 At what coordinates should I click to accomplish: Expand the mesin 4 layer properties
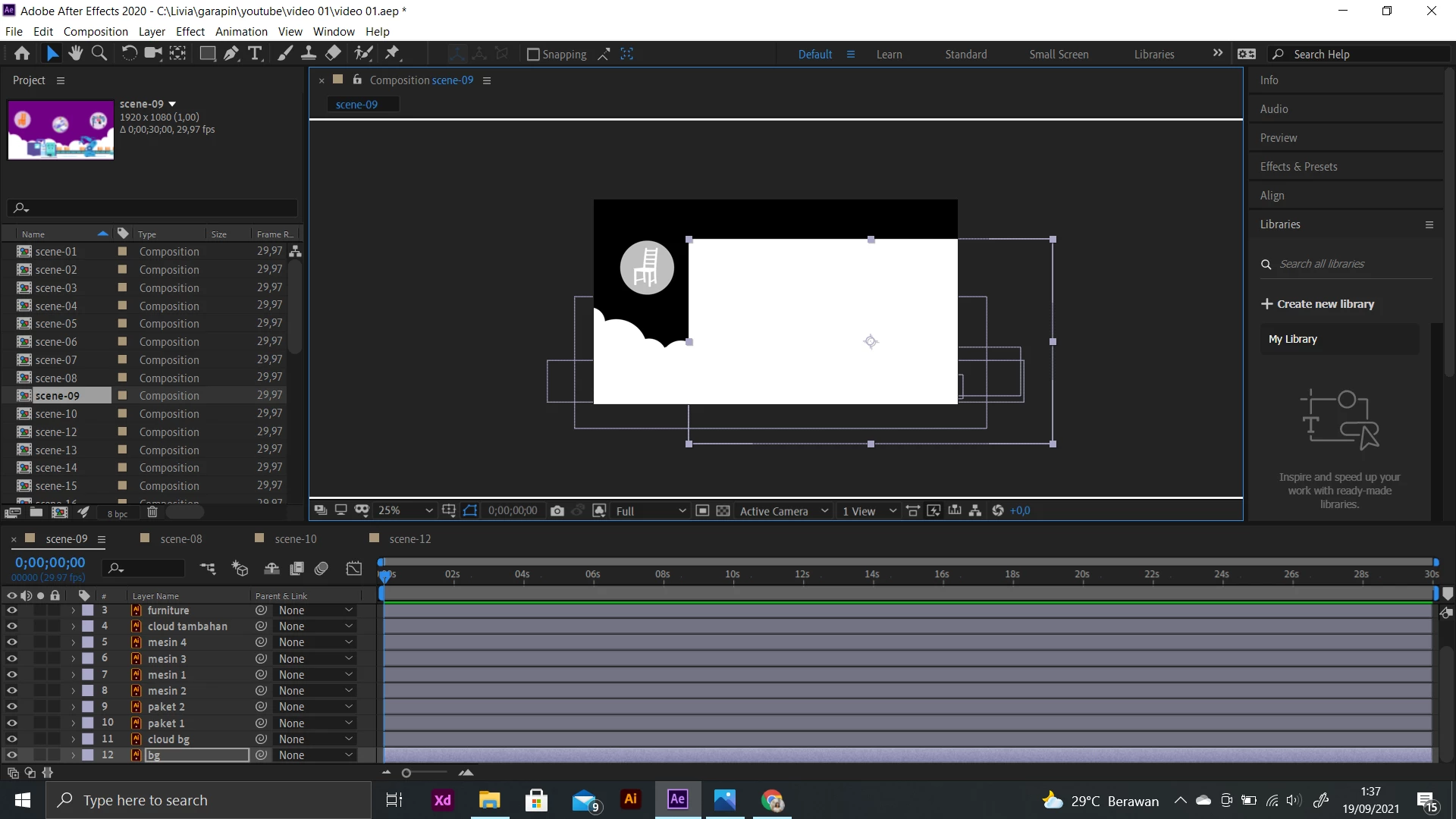74,643
